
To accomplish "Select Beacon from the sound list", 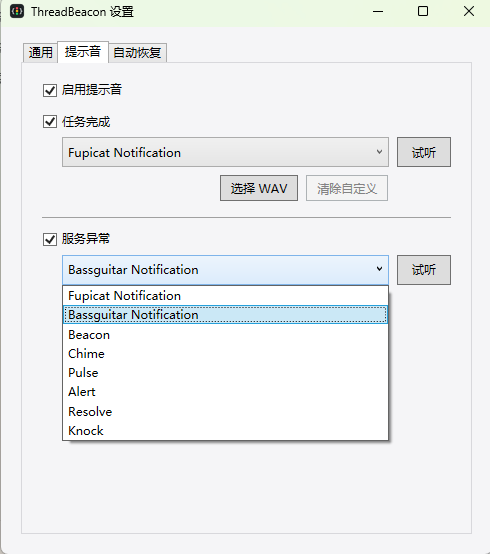I will [225, 335].
